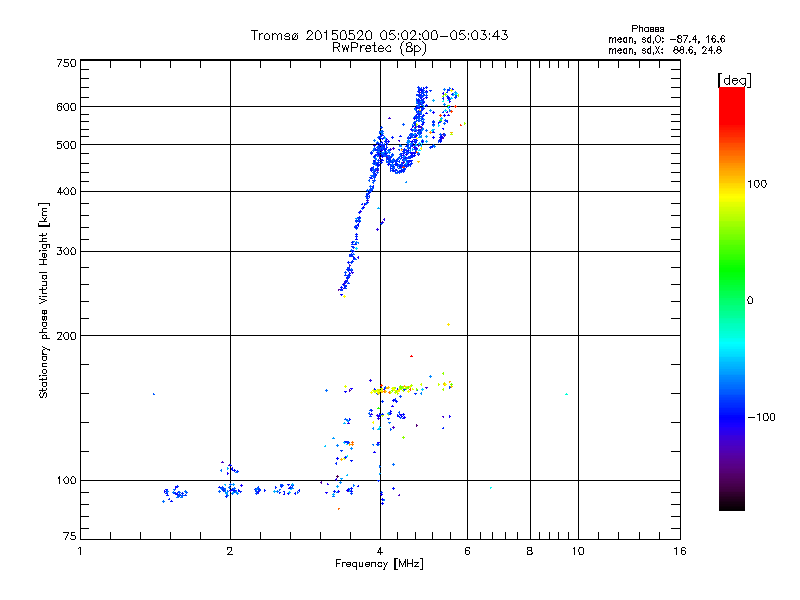
Task: Click the y-axis tick label '200'
Action: [x=66, y=336]
